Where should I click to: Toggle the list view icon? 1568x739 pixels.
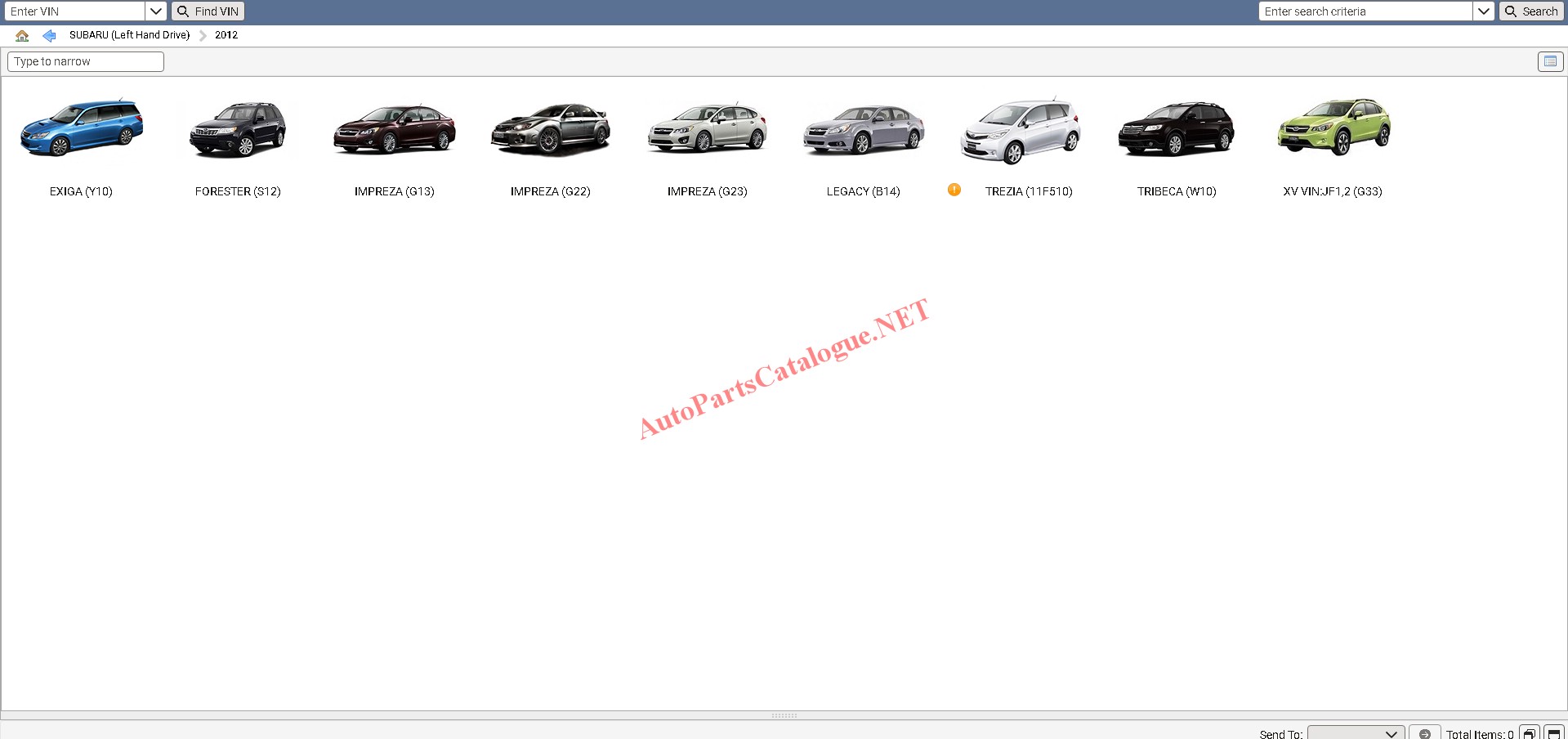1549,61
